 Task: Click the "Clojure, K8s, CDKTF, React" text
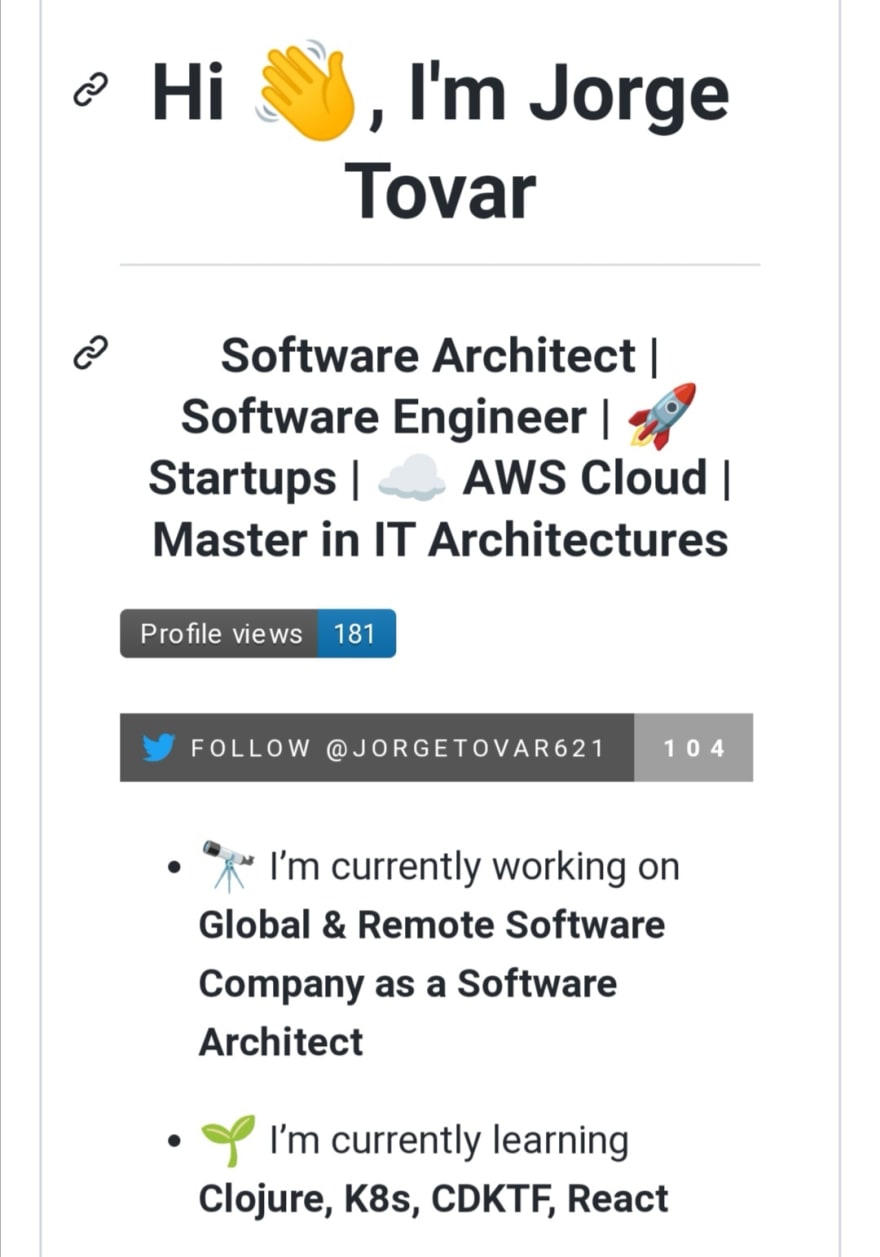pyautogui.click(x=434, y=1198)
